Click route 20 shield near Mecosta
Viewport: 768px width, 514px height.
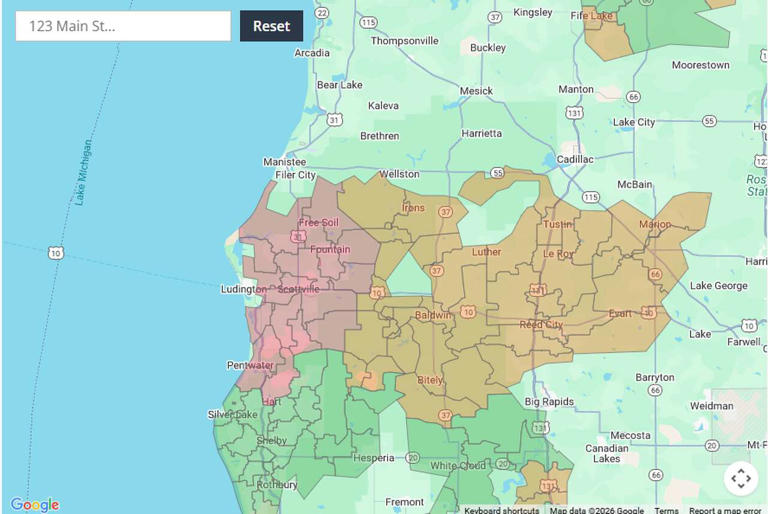click(712, 445)
